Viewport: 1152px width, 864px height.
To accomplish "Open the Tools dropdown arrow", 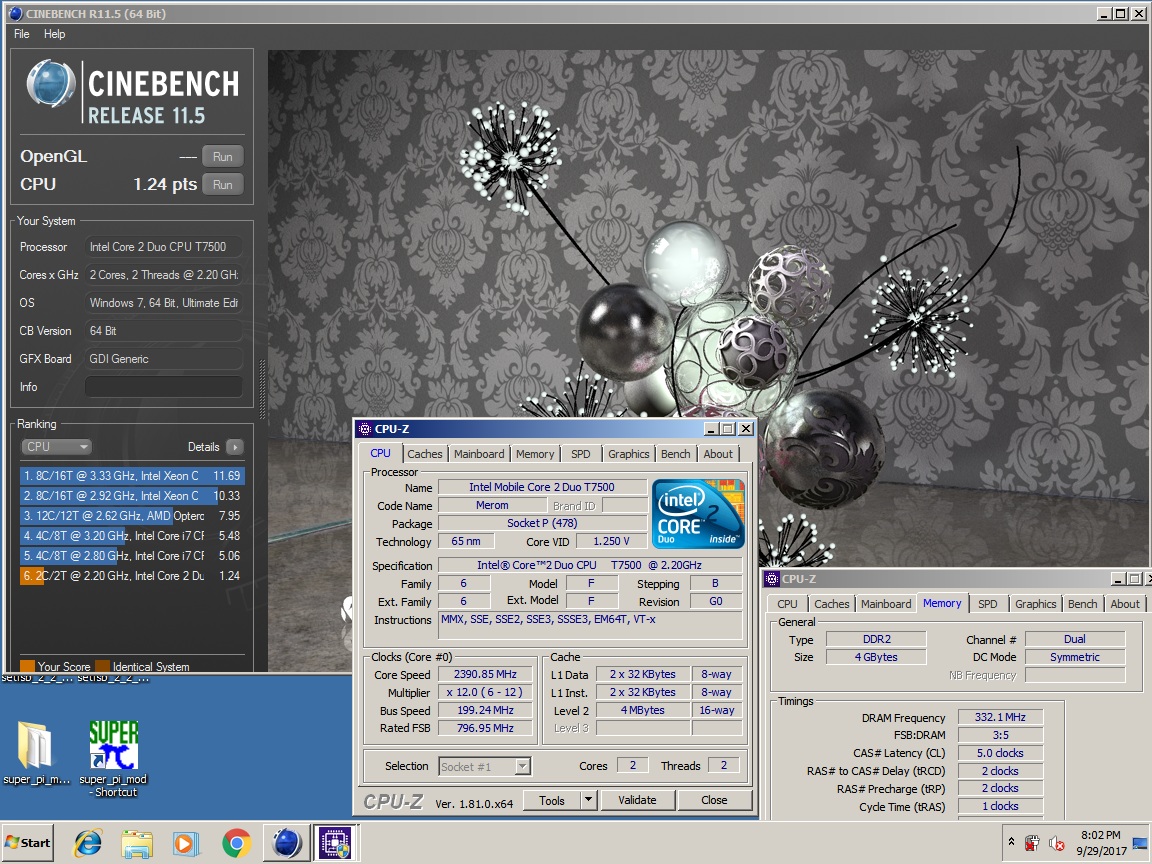I will tap(588, 801).
